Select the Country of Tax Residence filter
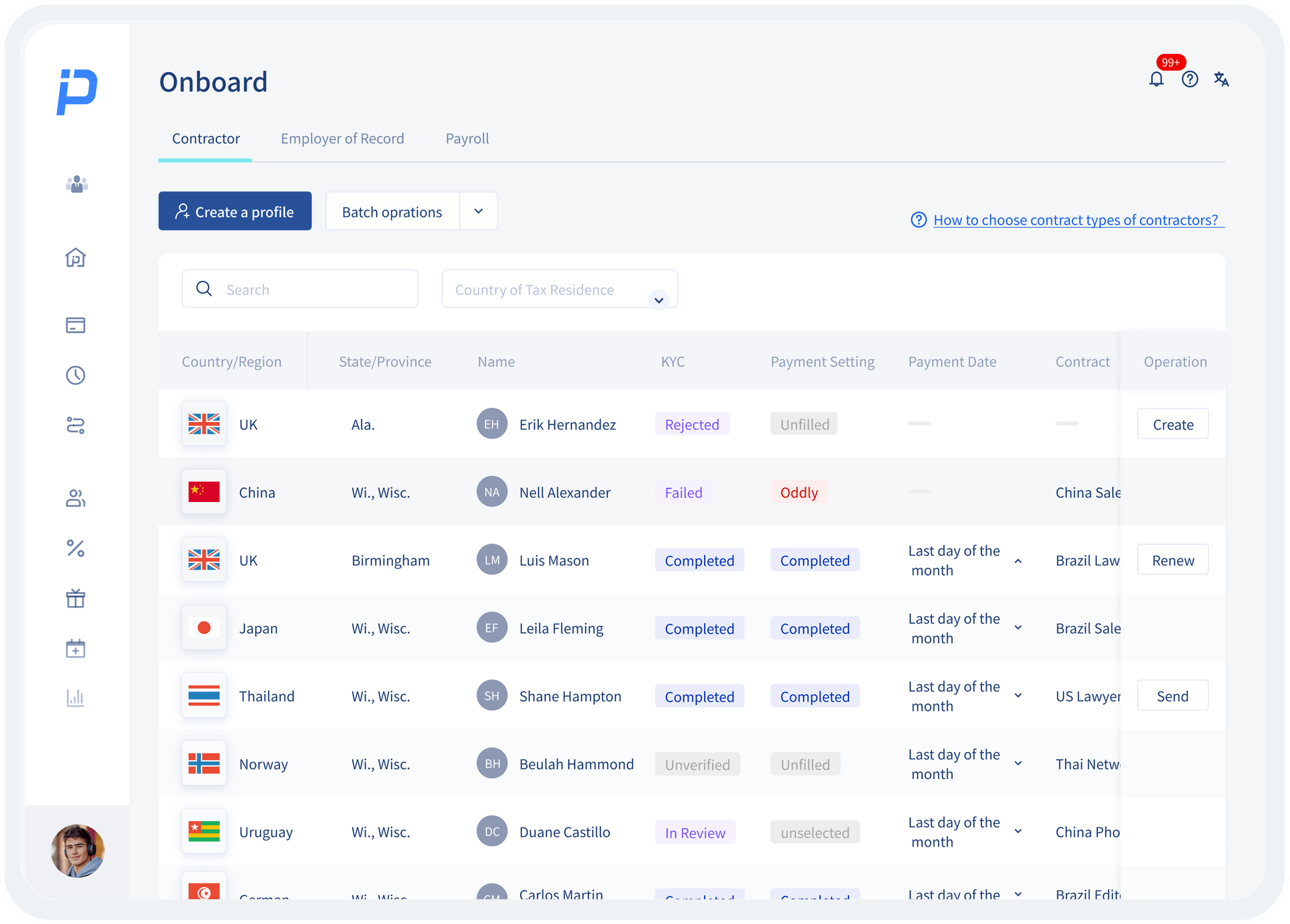This screenshot has width=1290, height=924. click(x=557, y=290)
